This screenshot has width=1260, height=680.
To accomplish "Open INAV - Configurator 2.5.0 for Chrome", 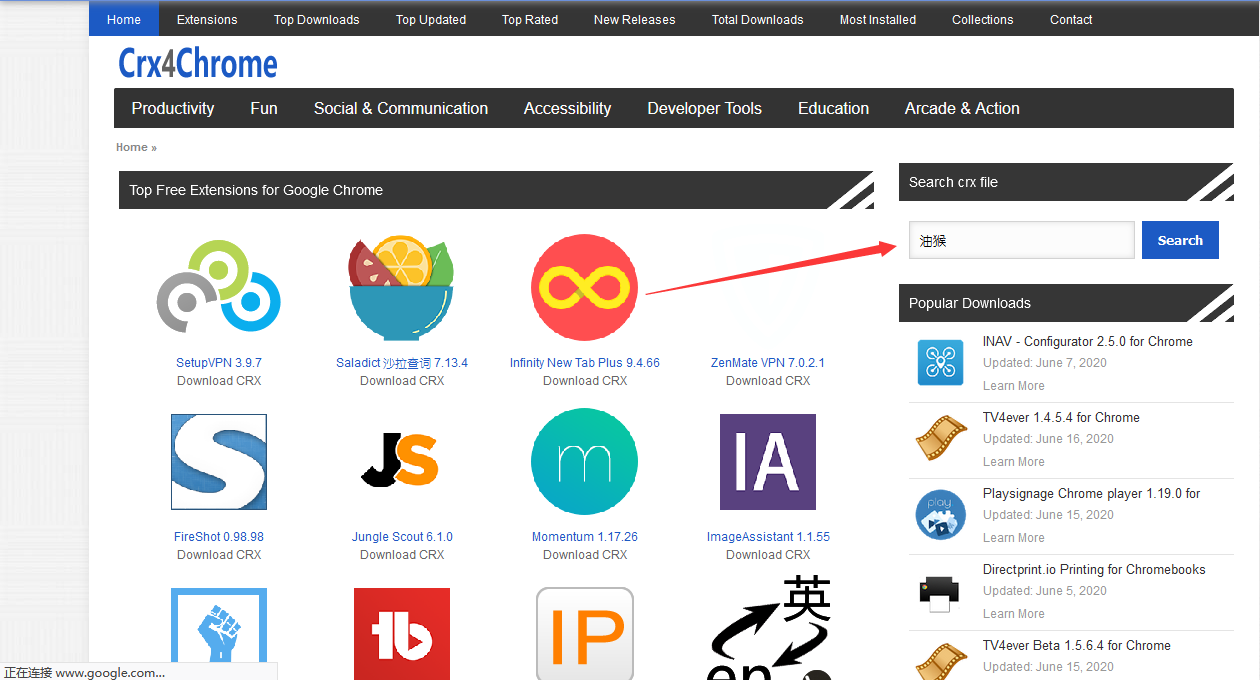I will 1088,342.
